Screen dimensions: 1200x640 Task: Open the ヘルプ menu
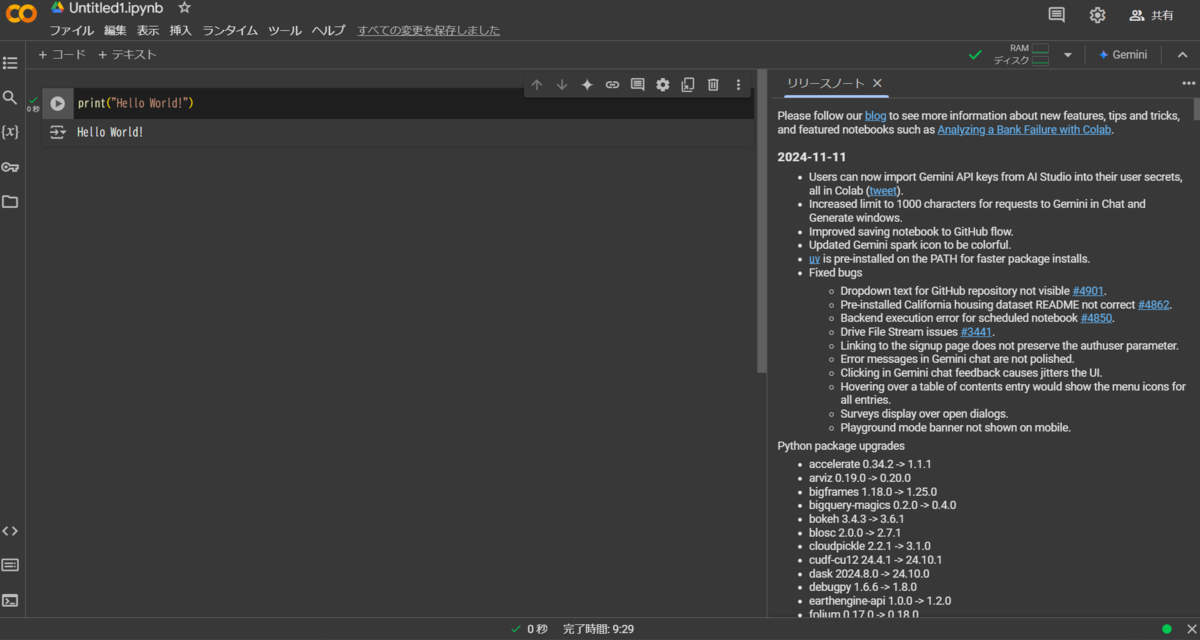[328, 30]
